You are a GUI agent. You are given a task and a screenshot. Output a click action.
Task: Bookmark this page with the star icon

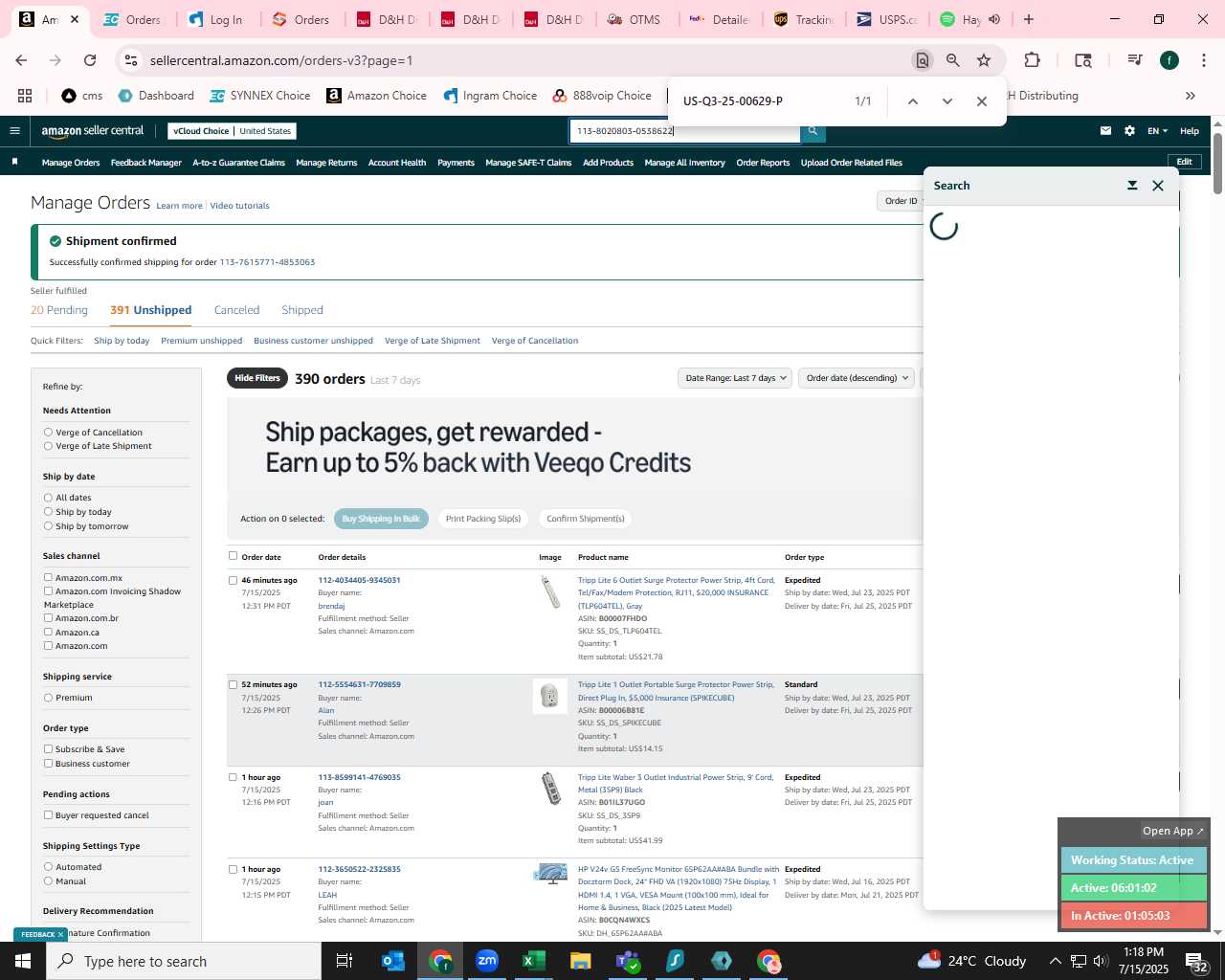[984, 60]
